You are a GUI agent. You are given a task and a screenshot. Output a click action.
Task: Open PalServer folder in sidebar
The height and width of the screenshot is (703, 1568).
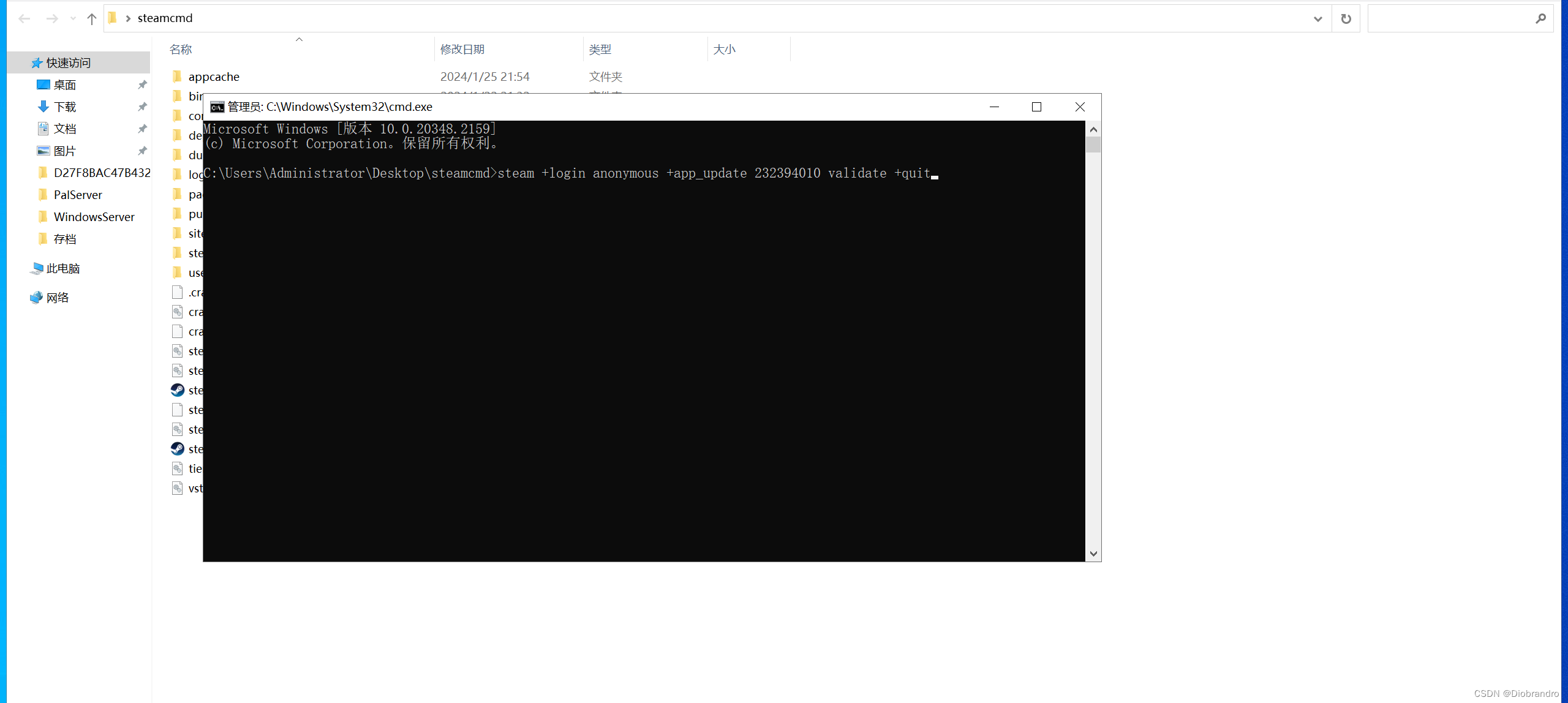[x=78, y=195]
